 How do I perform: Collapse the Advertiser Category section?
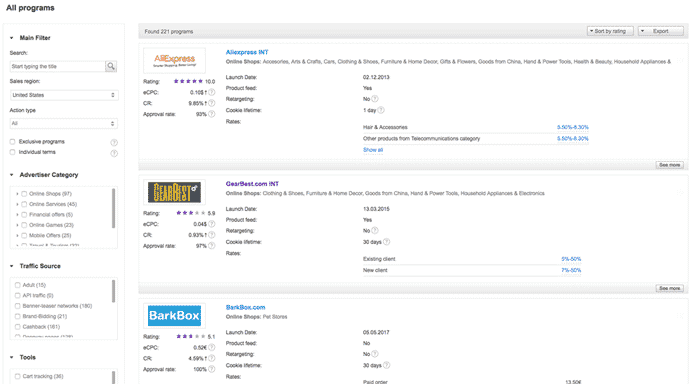[x=12, y=175]
